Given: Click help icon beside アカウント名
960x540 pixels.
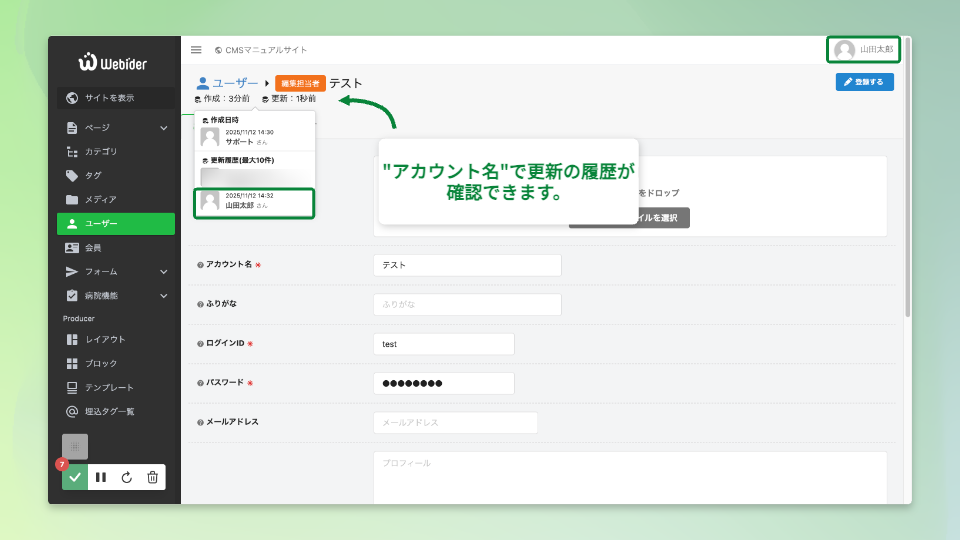Looking at the screenshot, I should [x=200, y=265].
